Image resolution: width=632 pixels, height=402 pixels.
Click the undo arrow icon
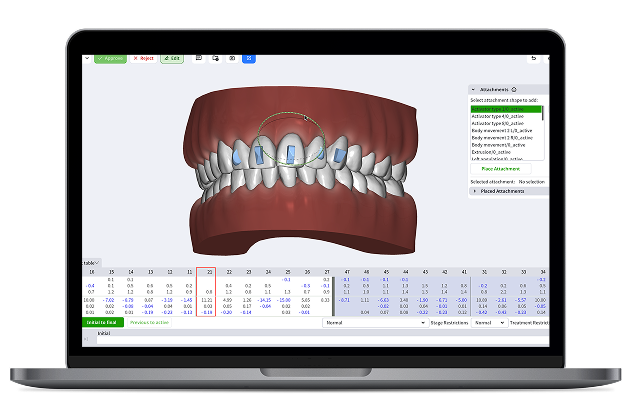[x=534, y=59]
